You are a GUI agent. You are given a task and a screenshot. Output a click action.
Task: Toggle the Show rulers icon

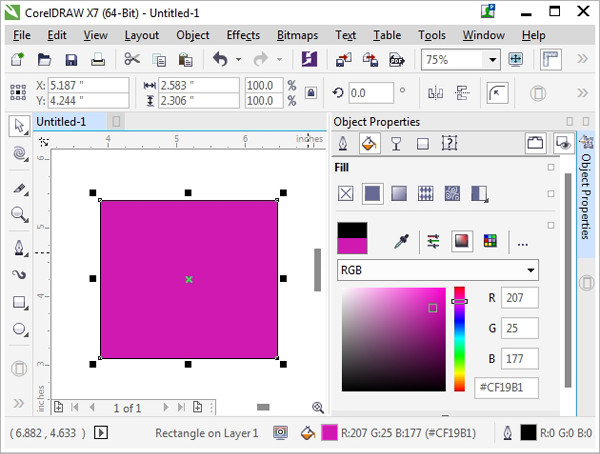[x=551, y=59]
